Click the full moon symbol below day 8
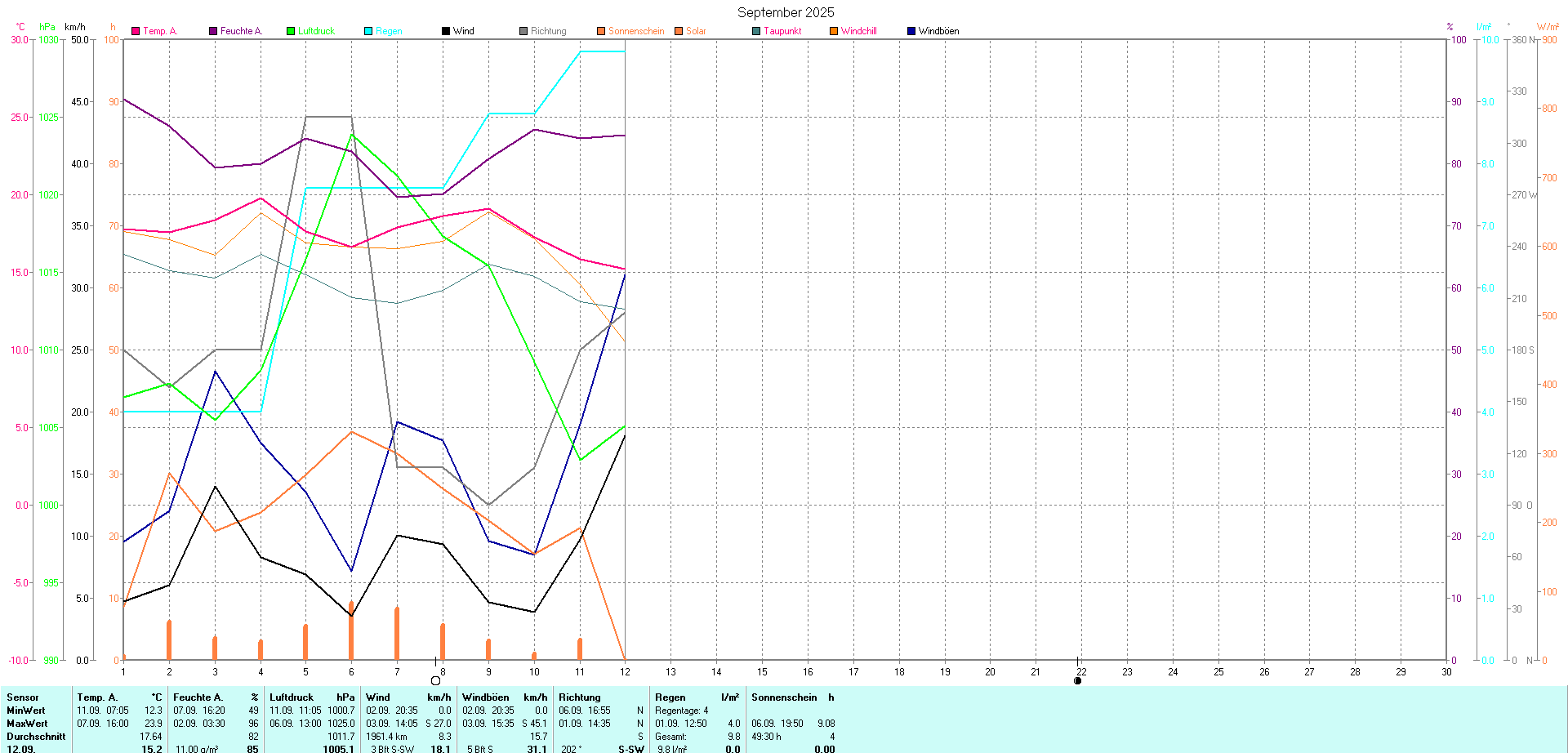1568x753 pixels. (435, 680)
